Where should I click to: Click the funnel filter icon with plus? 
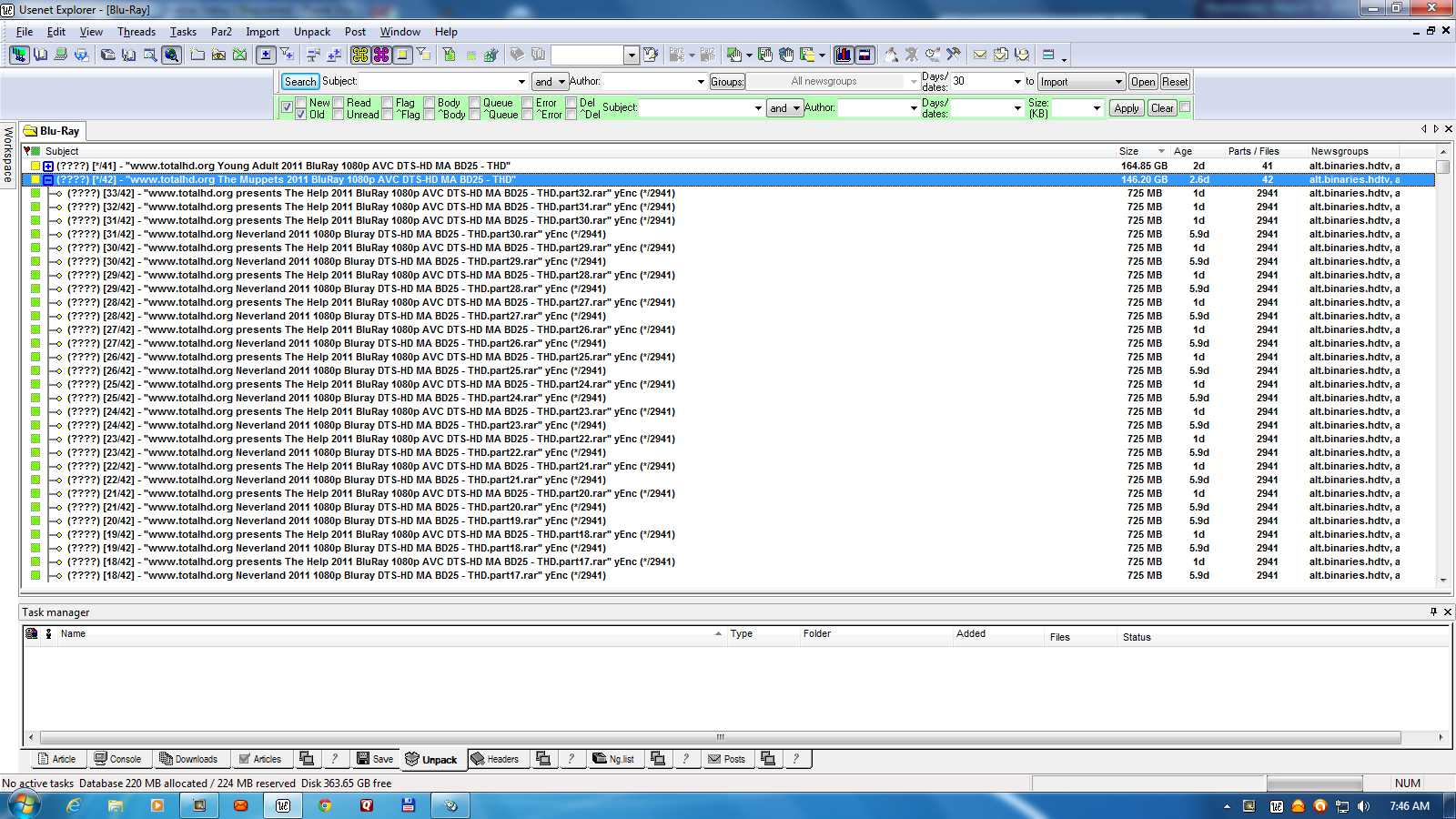[x=287, y=55]
